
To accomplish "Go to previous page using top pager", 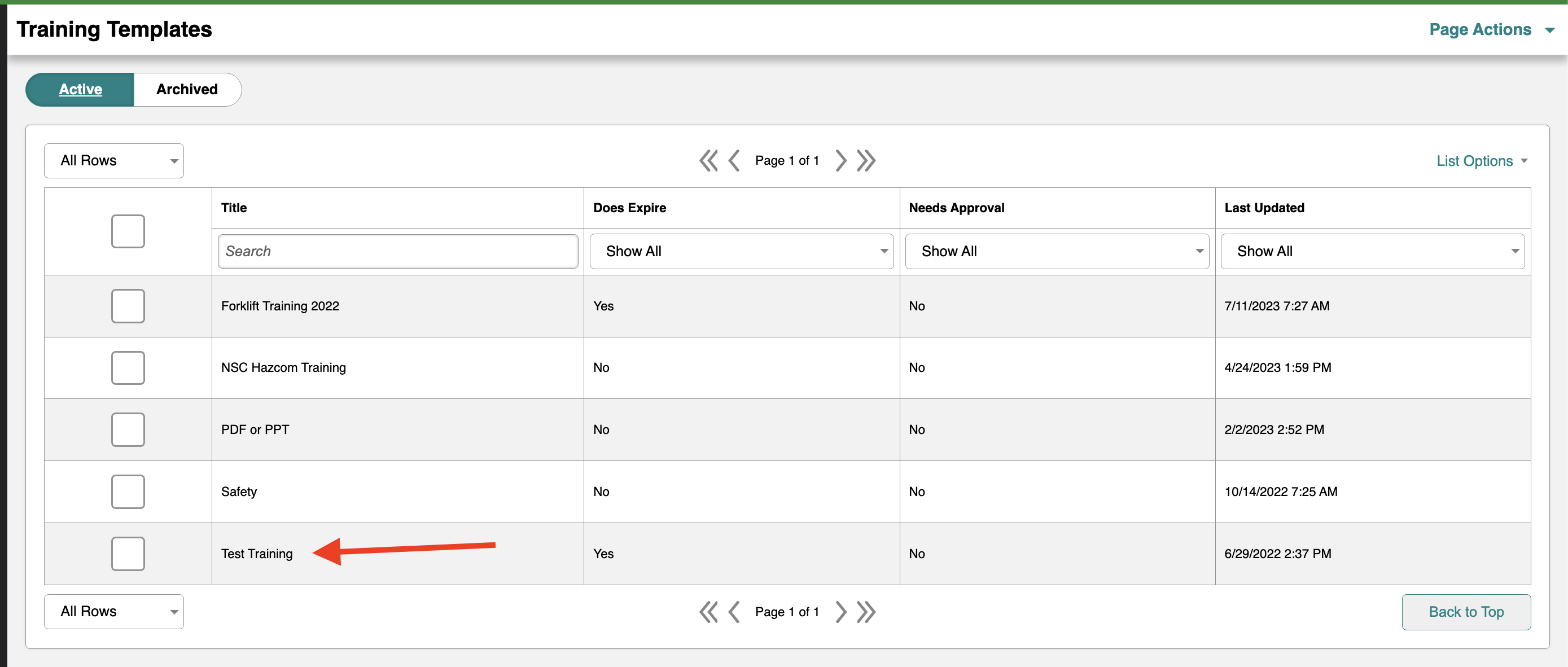I will pos(734,161).
